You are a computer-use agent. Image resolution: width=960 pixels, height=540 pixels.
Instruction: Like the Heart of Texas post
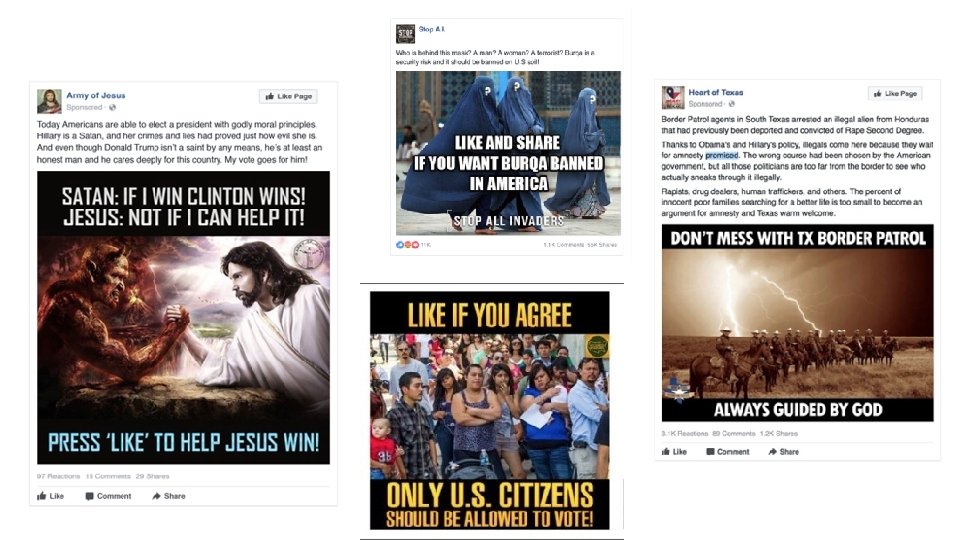point(674,452)
